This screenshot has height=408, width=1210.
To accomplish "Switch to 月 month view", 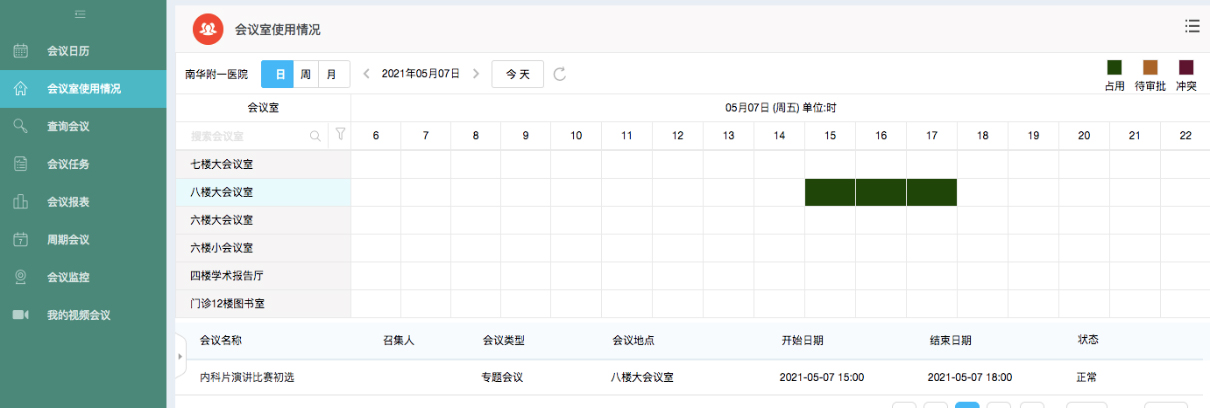I will [334, 74].
